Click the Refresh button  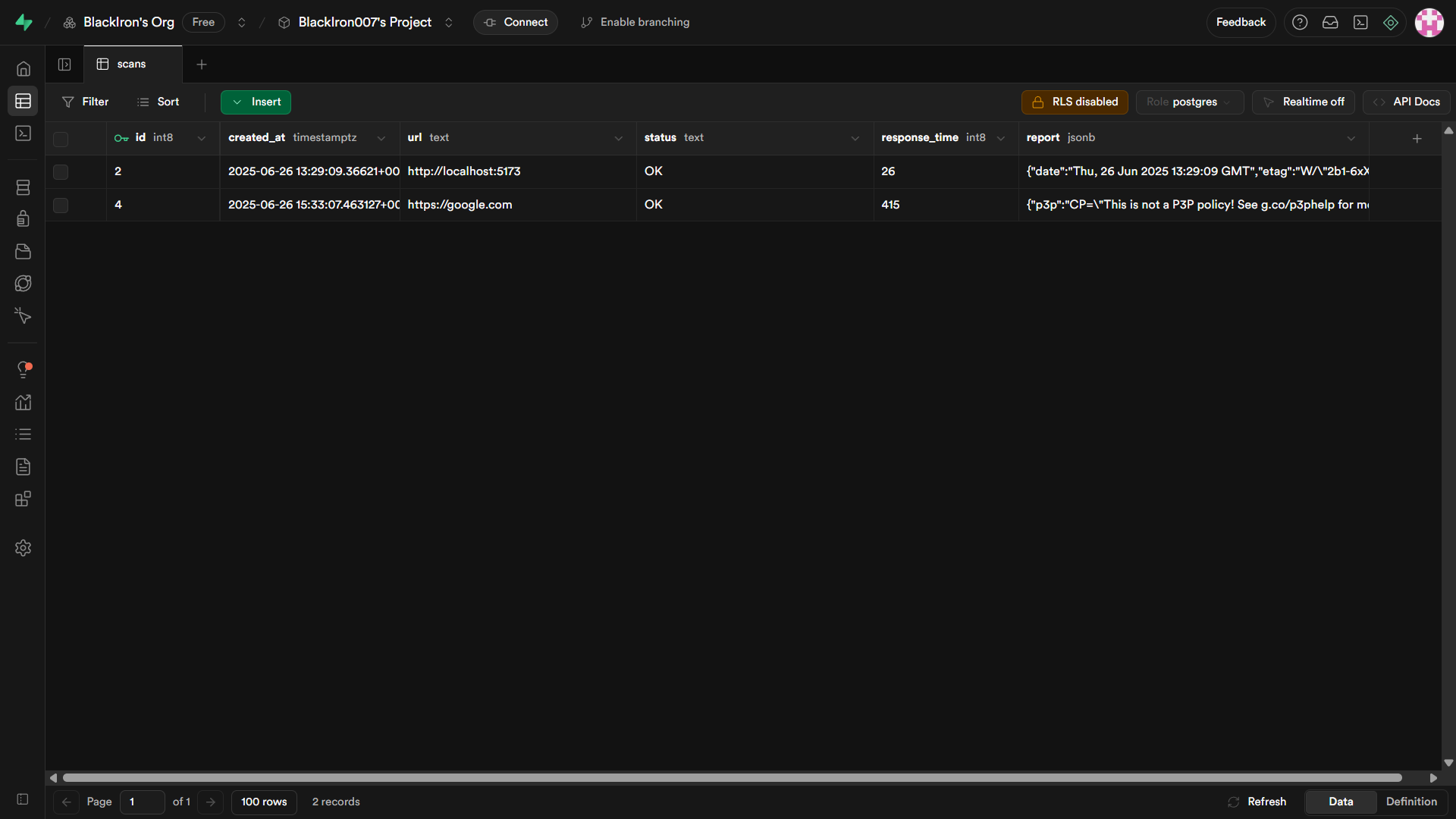1257,802
